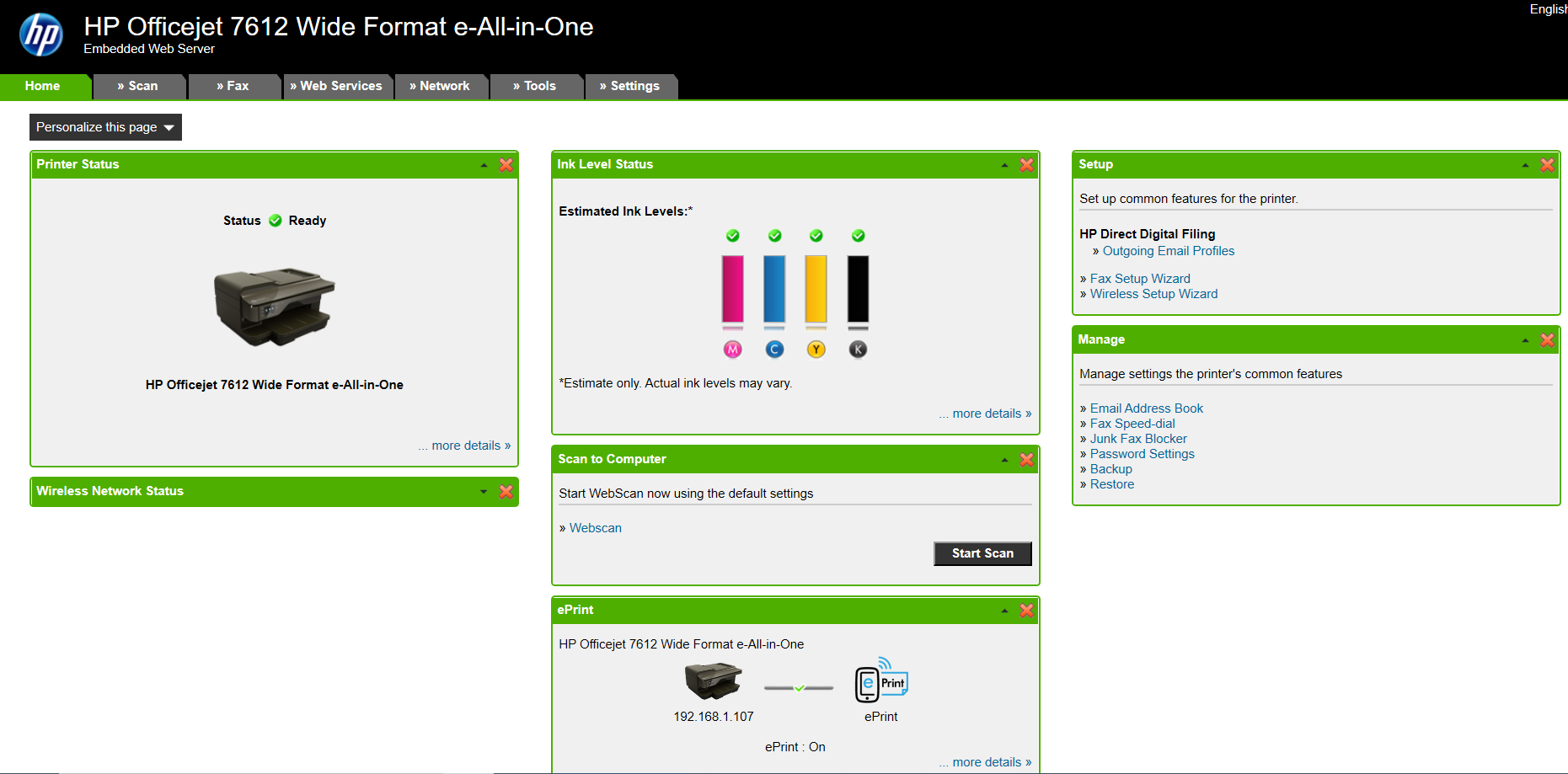Close the Wireless Network Status widget
This screenshot has height=774, width=1568.
tap(505, 492)
